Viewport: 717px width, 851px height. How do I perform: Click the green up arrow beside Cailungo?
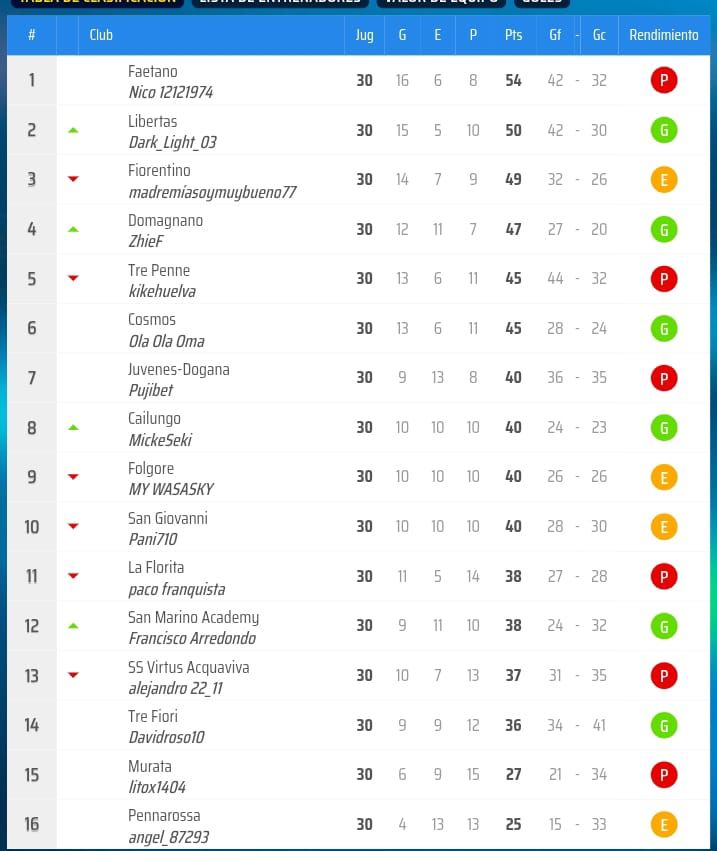coord(72,428)
